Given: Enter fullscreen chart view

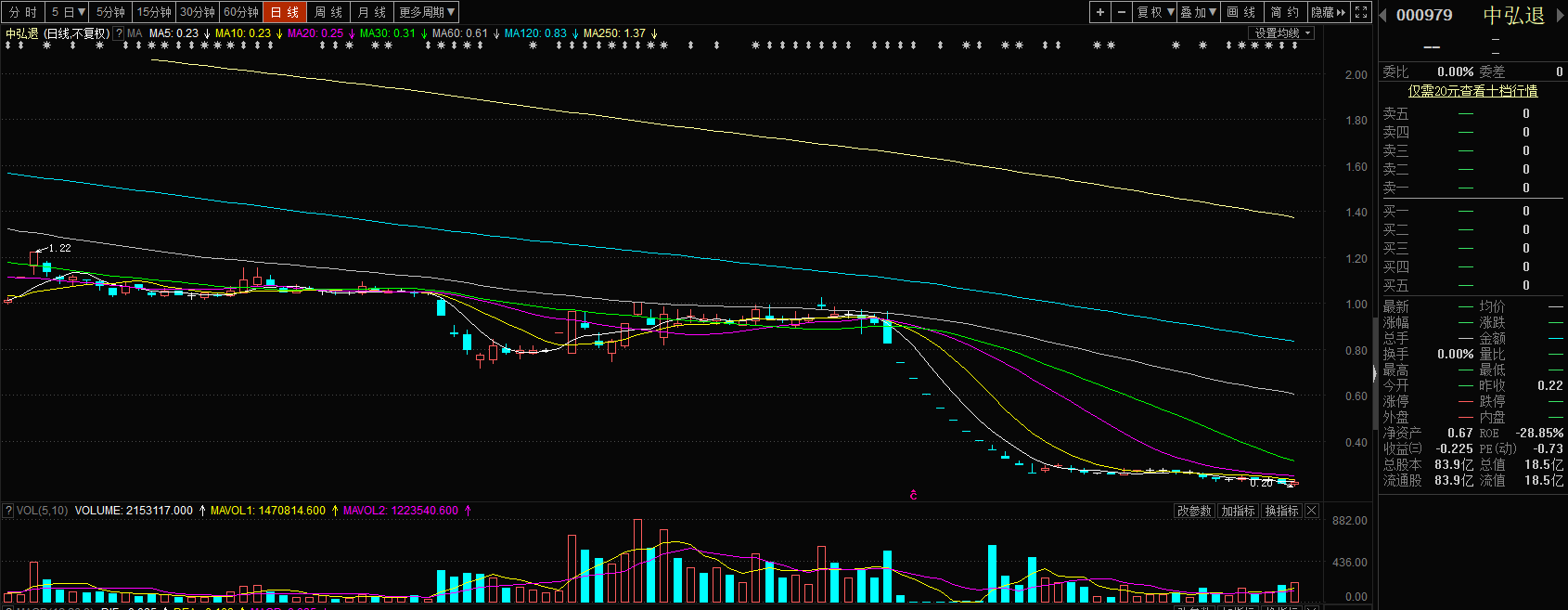Looking at the screenshot, I should [1361, 12].
